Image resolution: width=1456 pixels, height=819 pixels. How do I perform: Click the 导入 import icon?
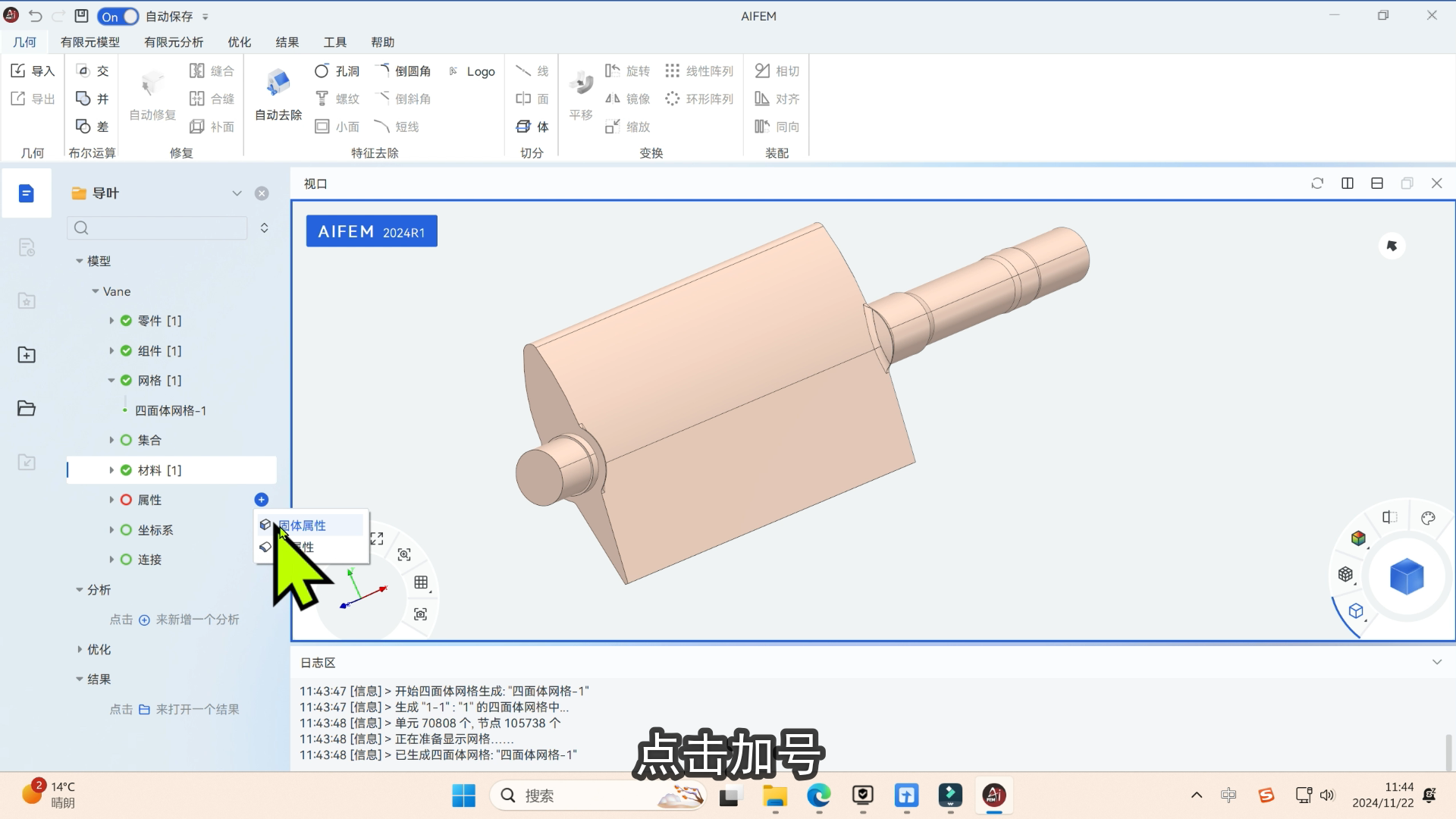coord(19,71)
